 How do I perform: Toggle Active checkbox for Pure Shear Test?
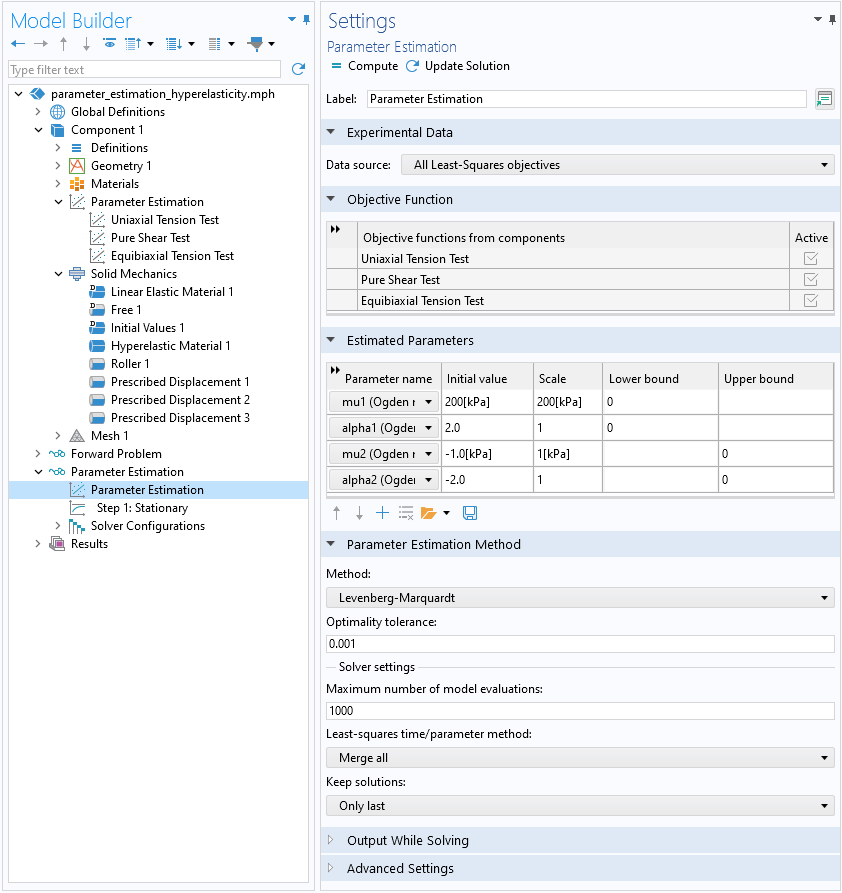point(811,280)
